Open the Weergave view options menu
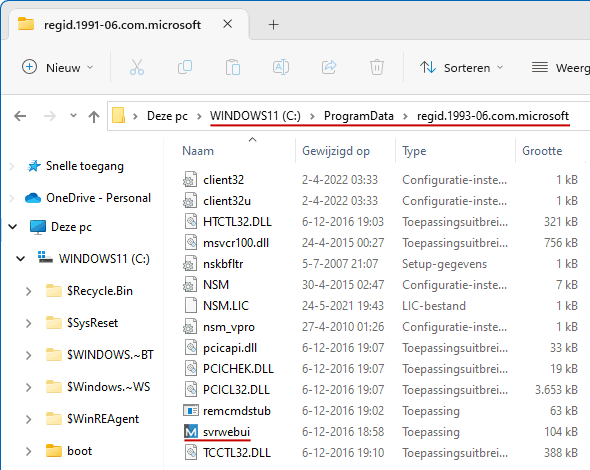590x470 pixels. [560, 67]
